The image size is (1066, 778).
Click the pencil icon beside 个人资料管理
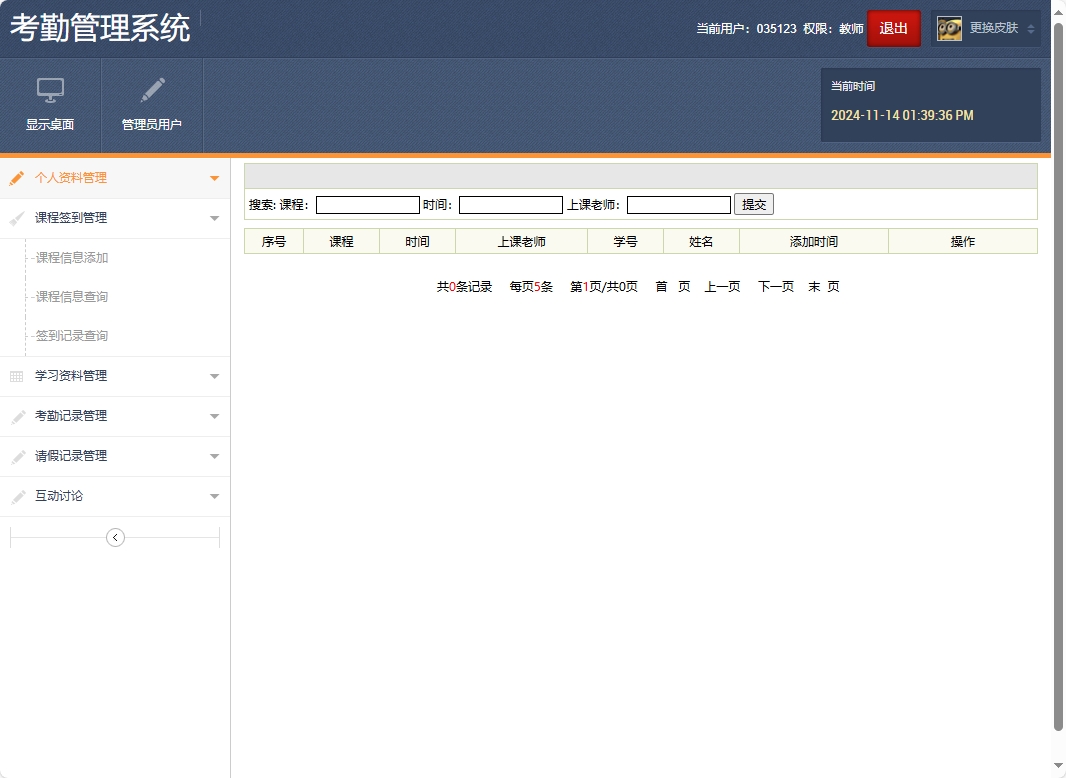coord(15,178)
